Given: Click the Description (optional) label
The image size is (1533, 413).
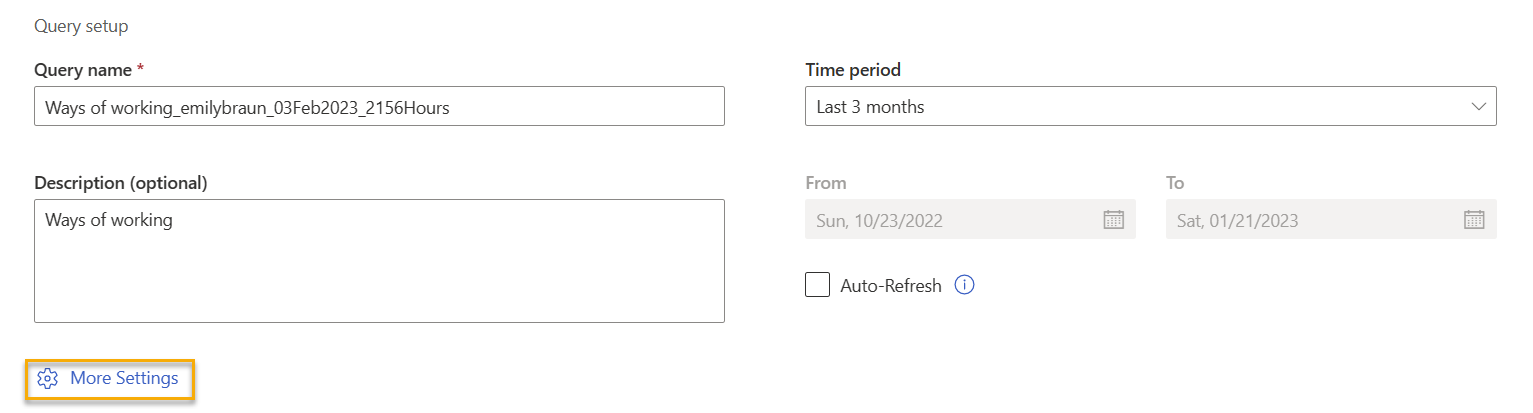Looking at the screenshot, I should pyautogui.click(x=121, y=183).
